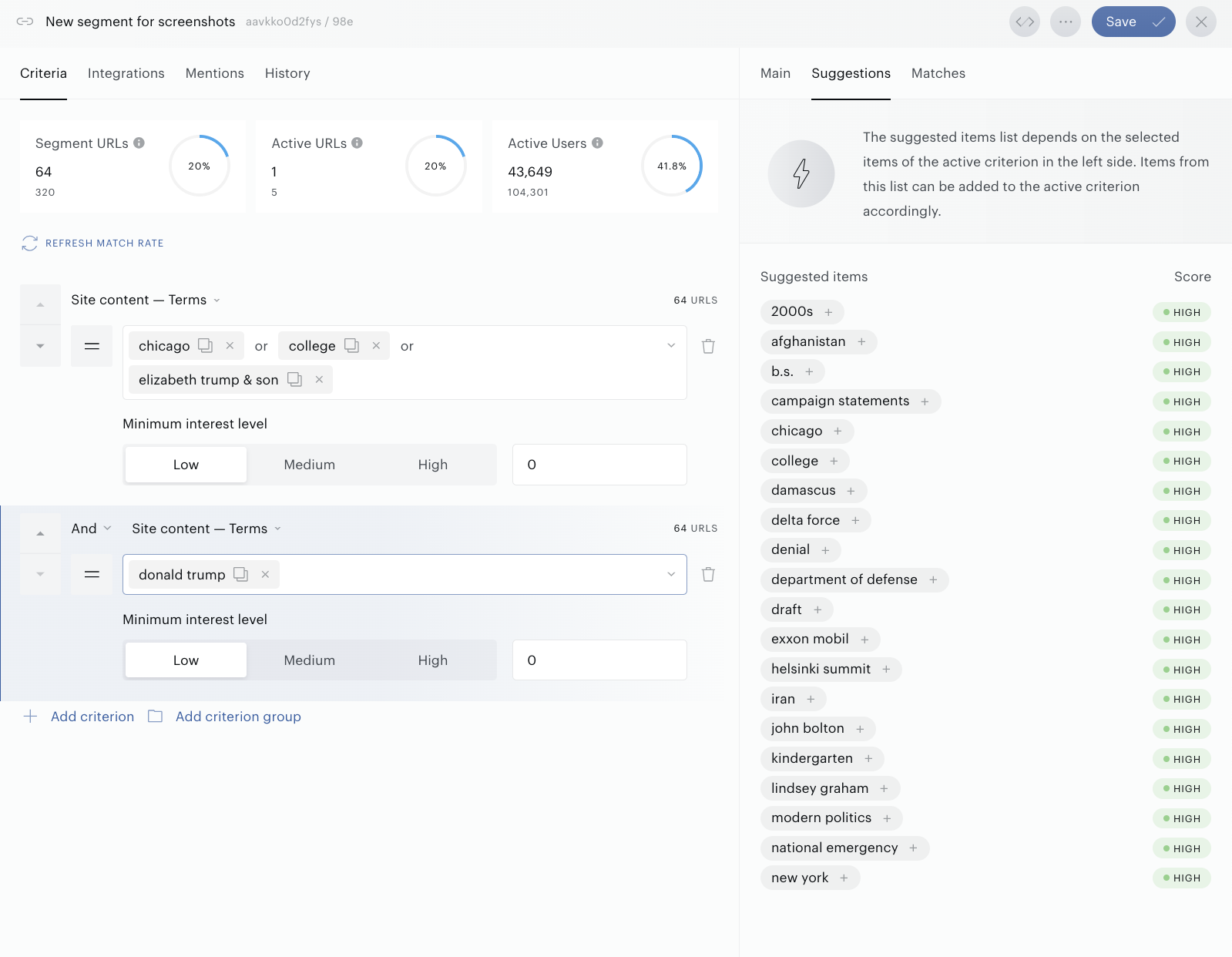Save the segment
The height and width of the screenshot is (957, 1232).
coord(1133,22)
